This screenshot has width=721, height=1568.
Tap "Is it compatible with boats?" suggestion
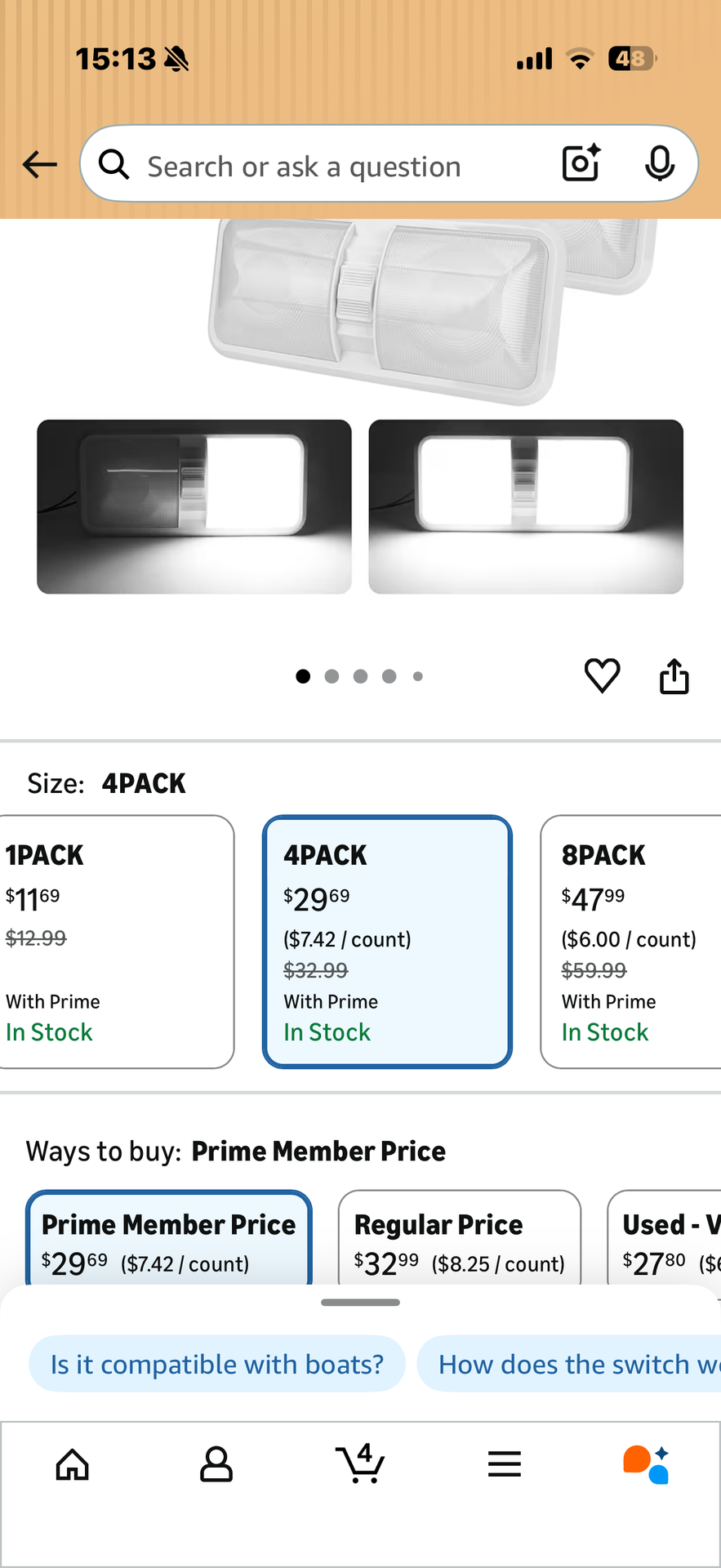click(x=217, y=1364)
